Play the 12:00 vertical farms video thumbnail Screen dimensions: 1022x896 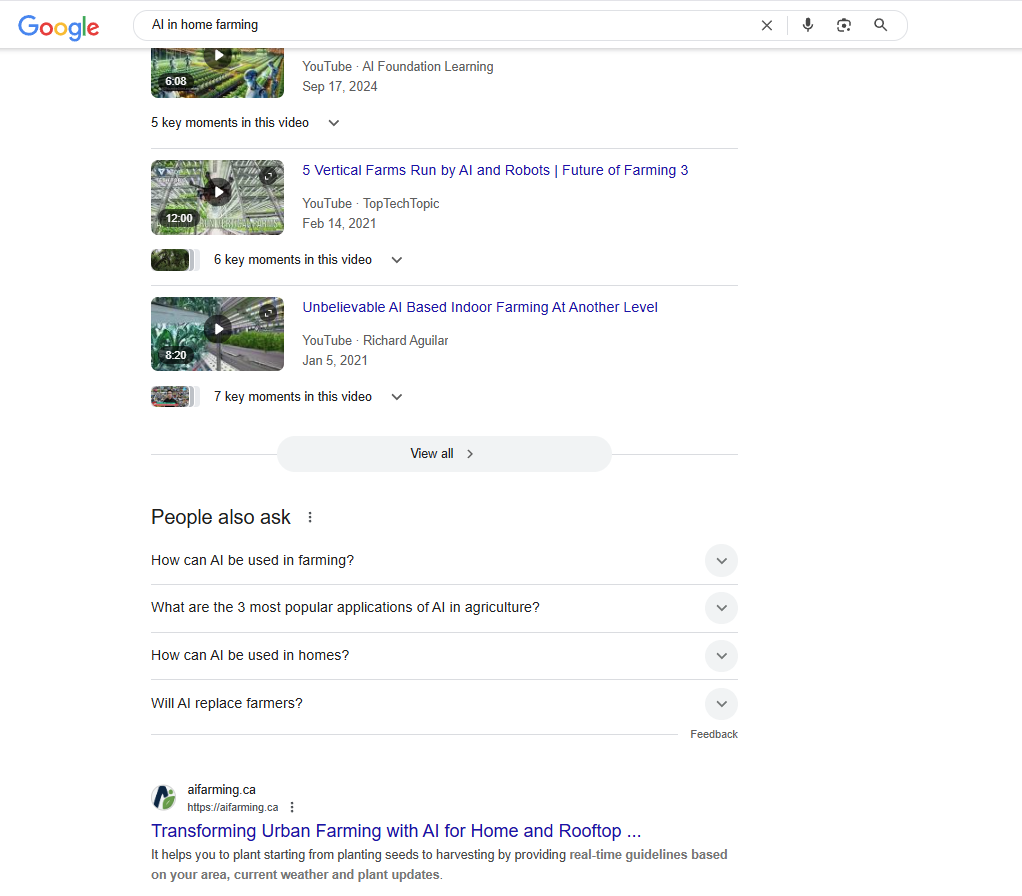pyautogui.click(x=217, y=197)
